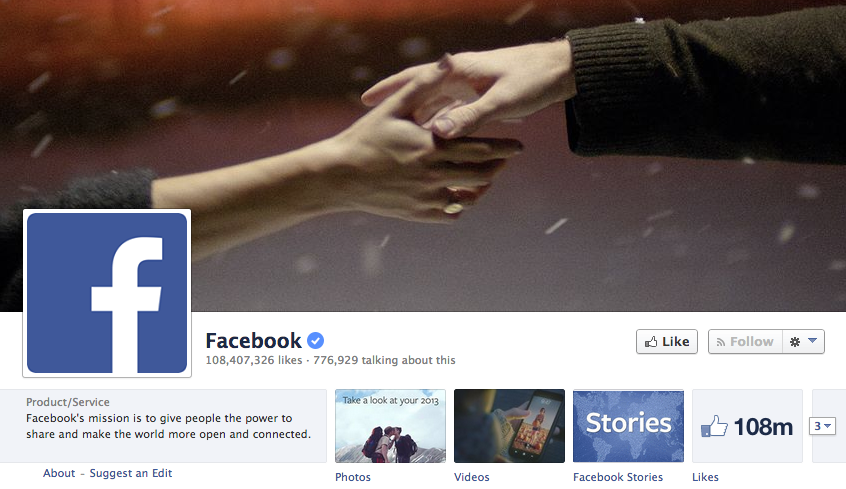Click the Facebook Stories label link
Image resolution: width=846 pixels, height=489 pixels.
[x=618, y=477]
